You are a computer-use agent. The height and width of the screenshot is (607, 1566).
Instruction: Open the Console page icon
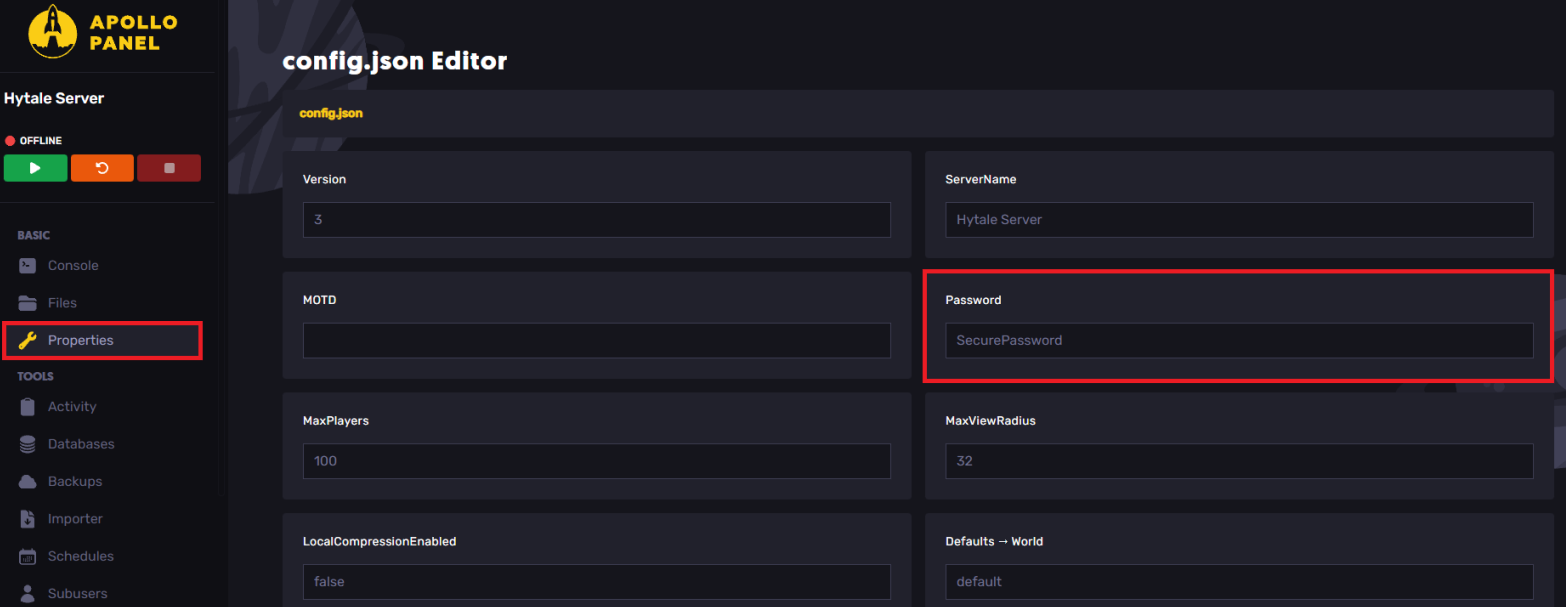click(28, 266)
